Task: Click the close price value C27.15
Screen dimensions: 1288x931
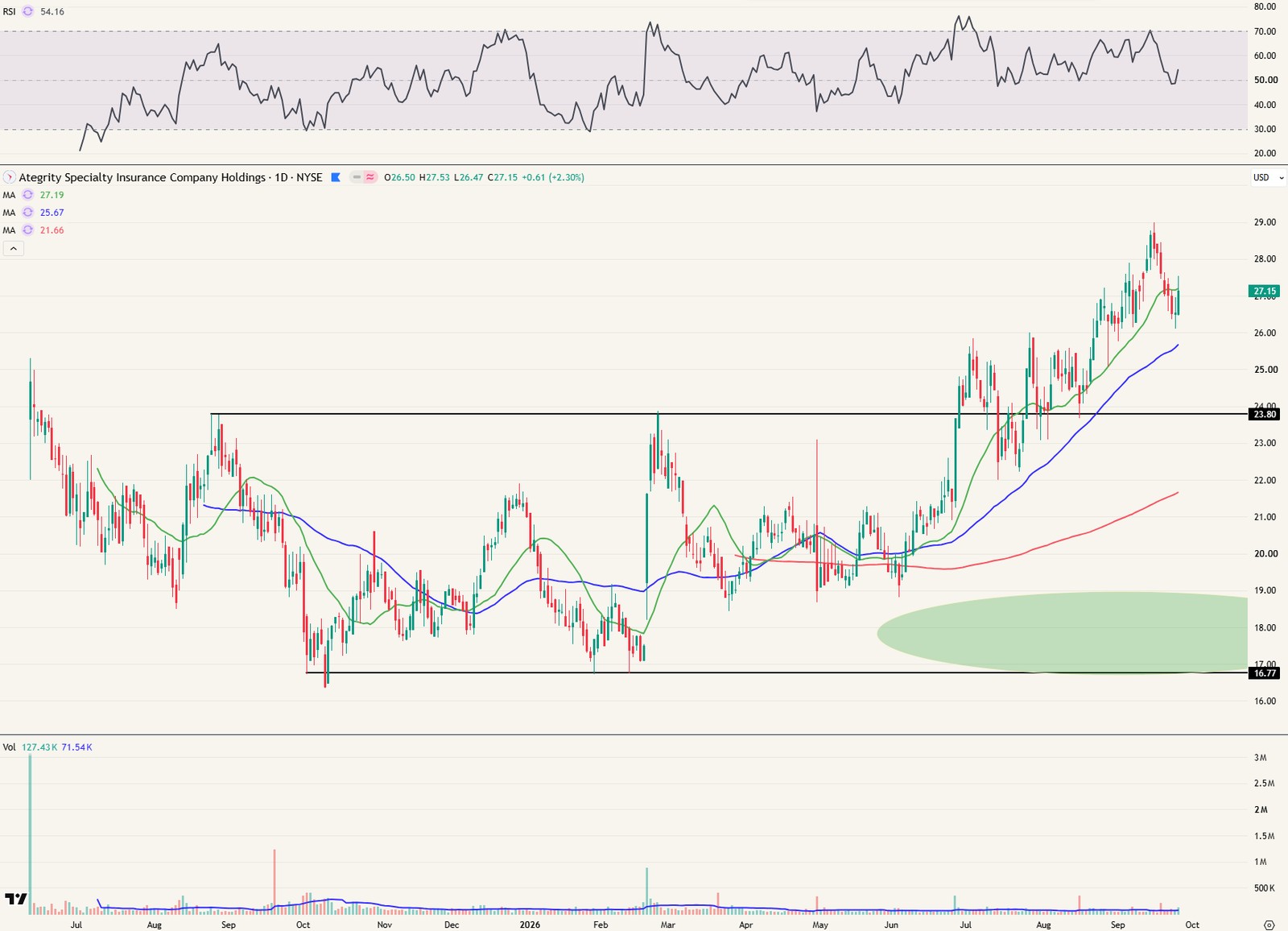Action: click(x=502, y=177)
